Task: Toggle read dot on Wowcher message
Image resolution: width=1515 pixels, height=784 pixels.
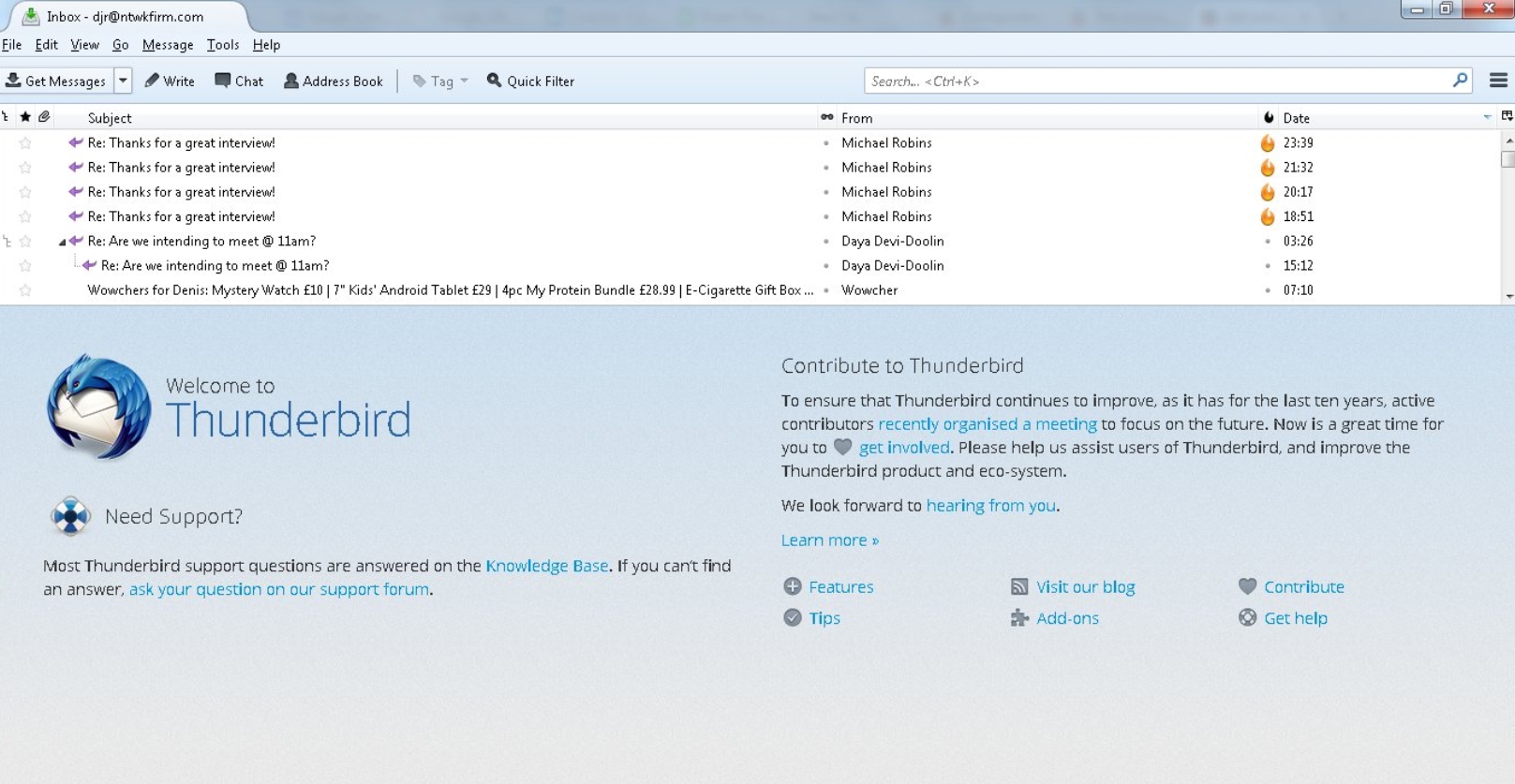Action: pos(825,290)
